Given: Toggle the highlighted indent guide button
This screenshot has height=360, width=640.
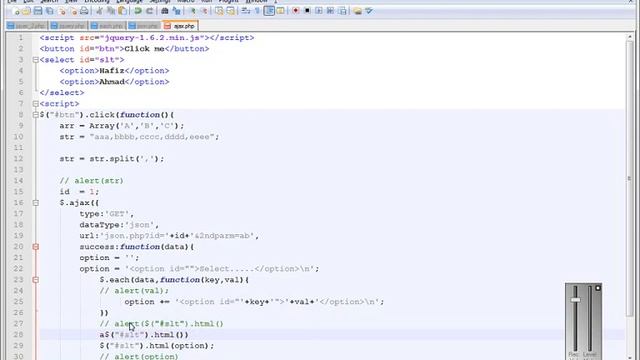Looking at the screenshot, I should coord(269,11).
